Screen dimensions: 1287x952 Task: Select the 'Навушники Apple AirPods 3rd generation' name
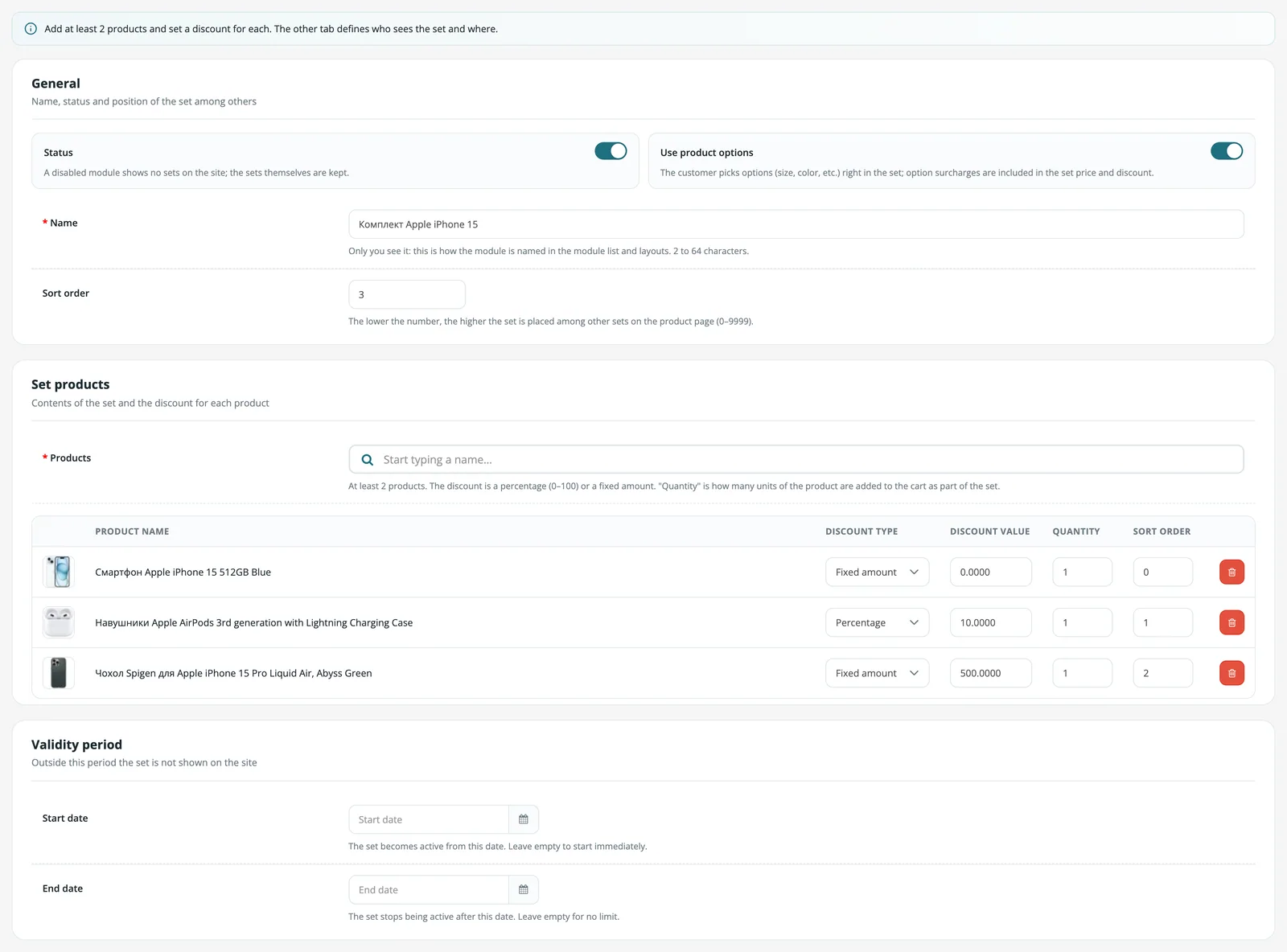click(254, 623)
